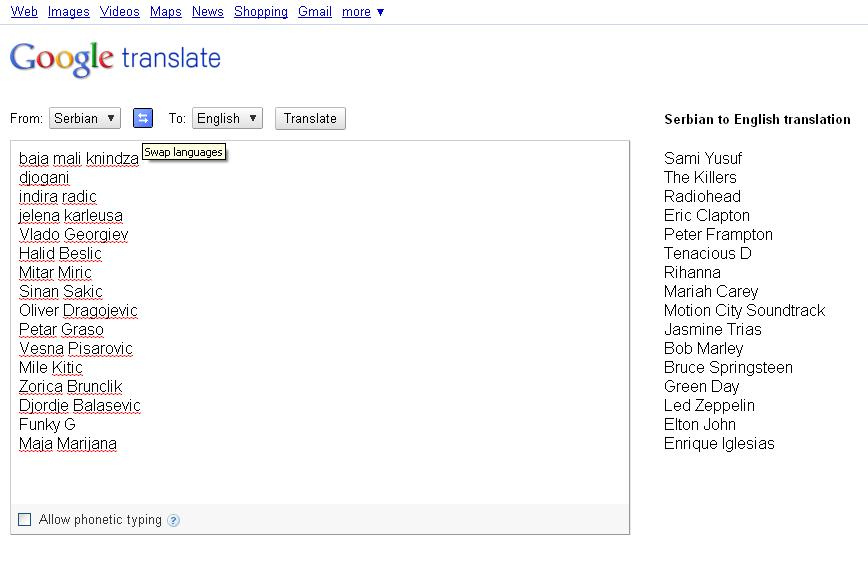Open the phonetic typing help icon
Image resolution: width=868 pixels, height=579 pixels.
(x=173, y=520)
